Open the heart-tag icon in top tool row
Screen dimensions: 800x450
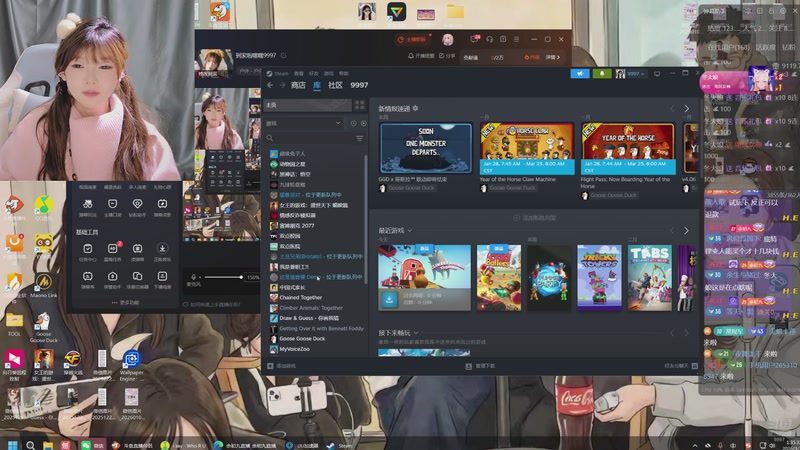(137, 204)
